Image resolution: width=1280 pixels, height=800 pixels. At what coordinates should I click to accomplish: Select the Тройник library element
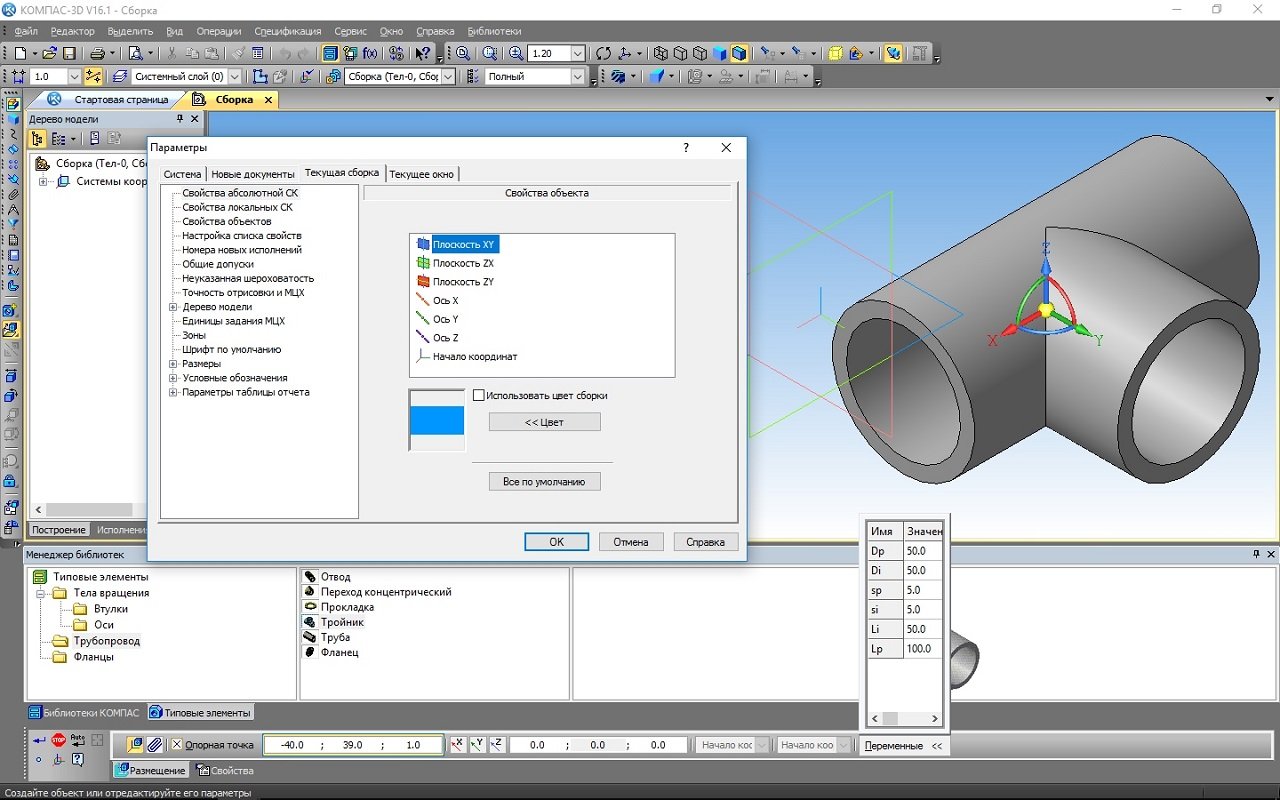point(342,622)
